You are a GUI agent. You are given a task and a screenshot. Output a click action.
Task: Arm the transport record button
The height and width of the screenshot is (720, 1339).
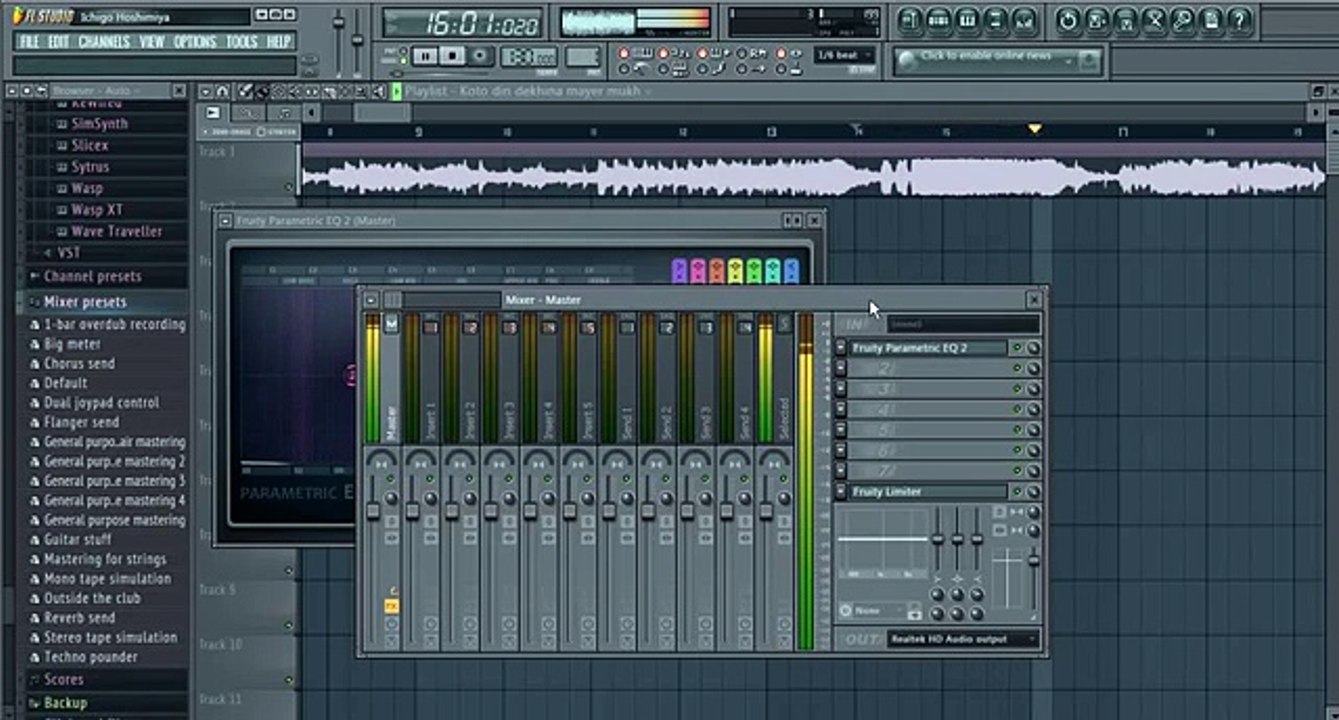480,57
